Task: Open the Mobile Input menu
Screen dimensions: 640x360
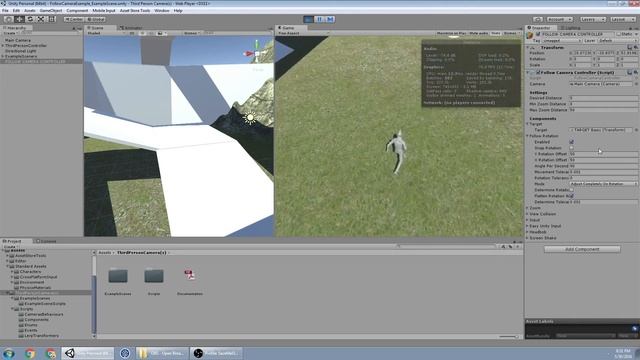Action: (x=104, y=11)
